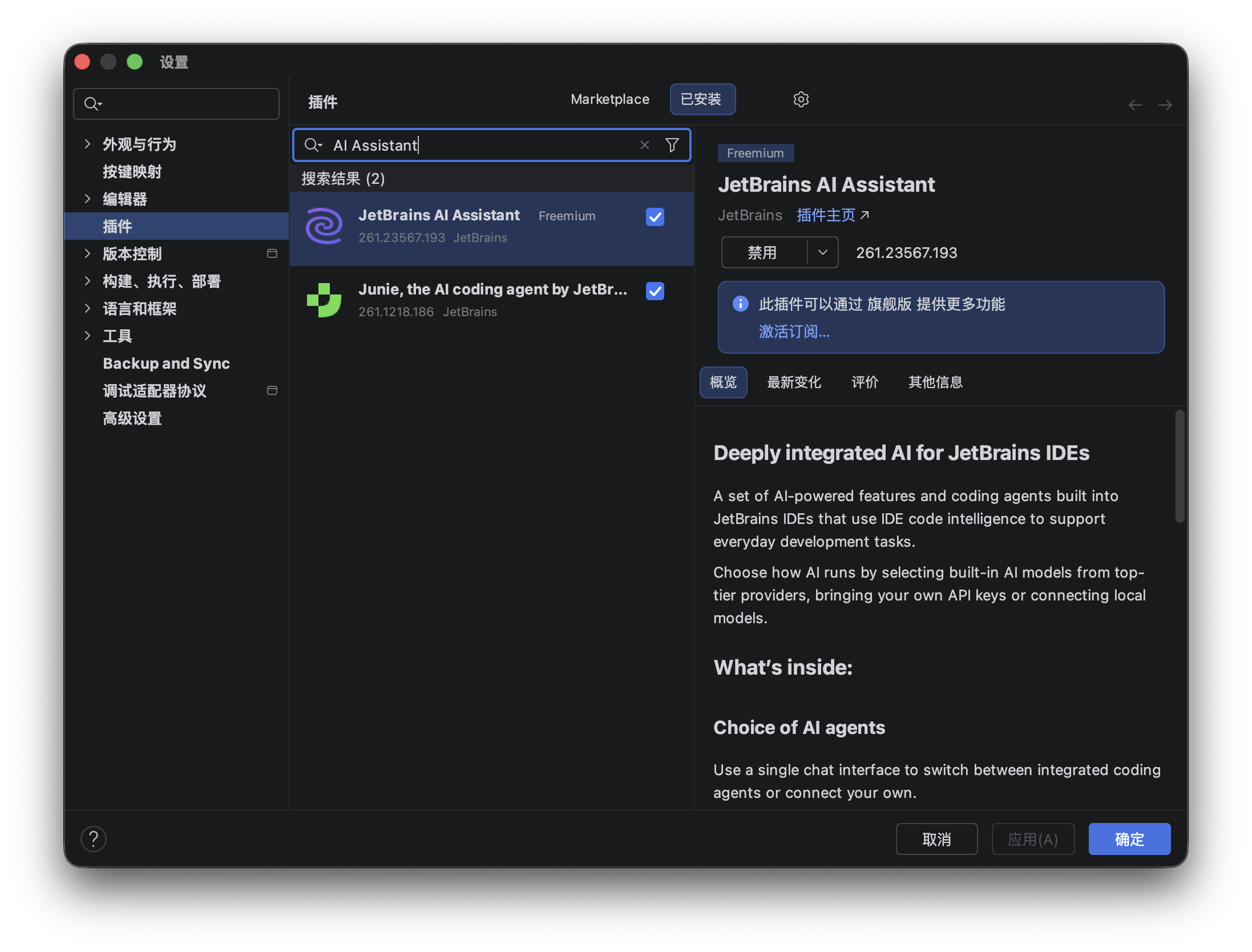
Task: Select the 概览 tab
Action: (723, 382)
